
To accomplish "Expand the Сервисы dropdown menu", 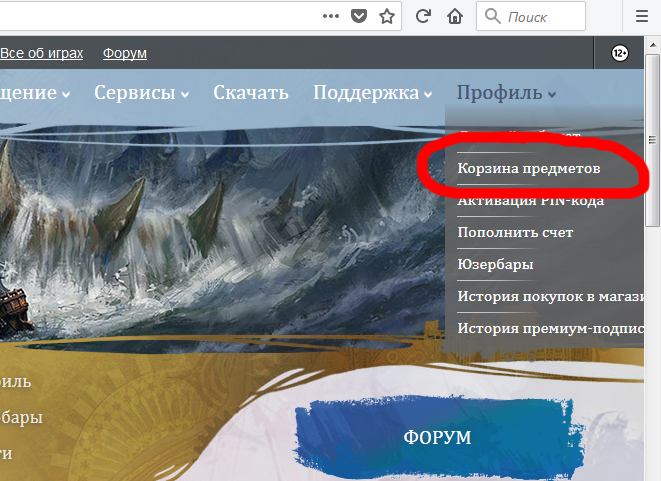I will 141,92.
